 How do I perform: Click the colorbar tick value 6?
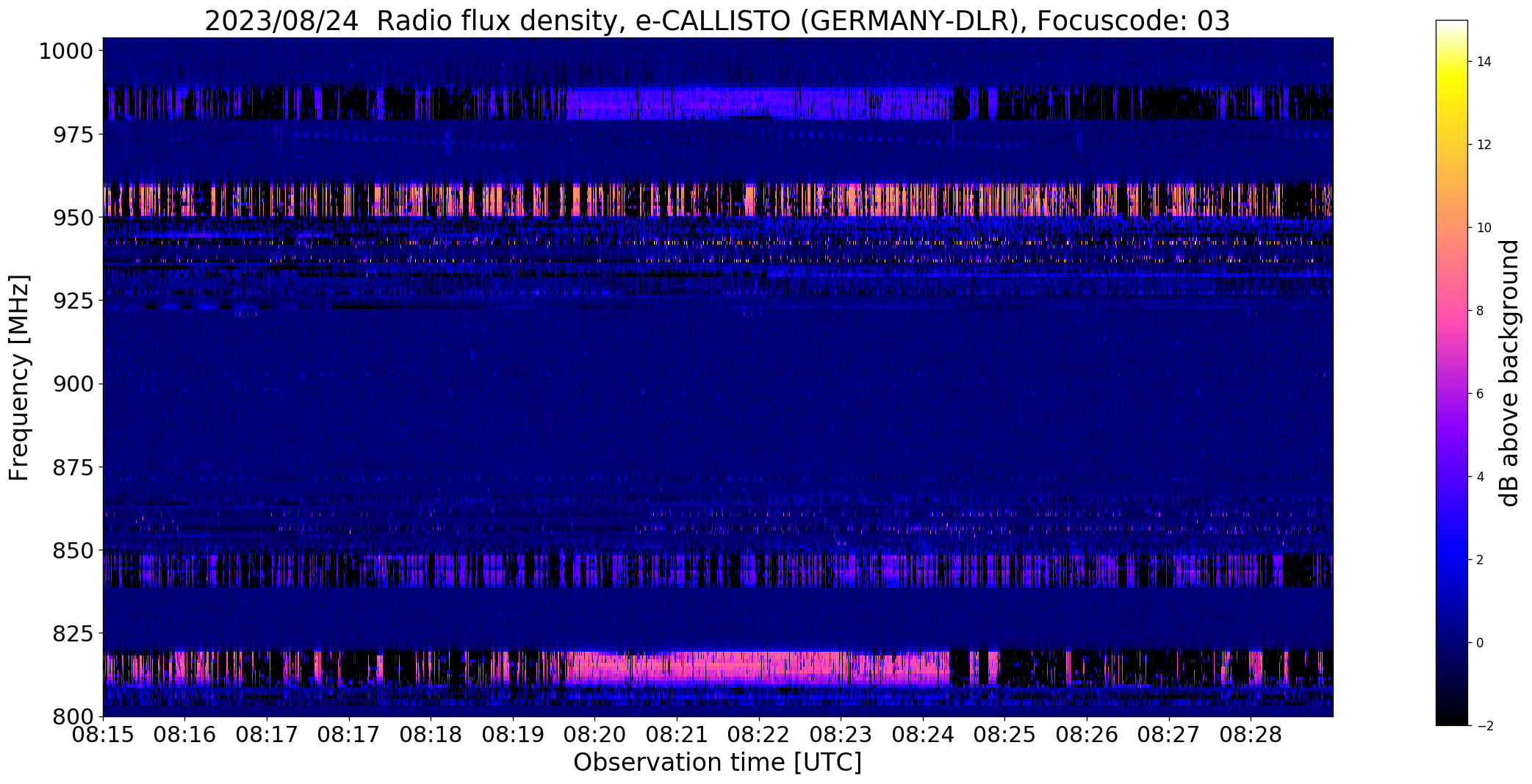[1480, 394]
